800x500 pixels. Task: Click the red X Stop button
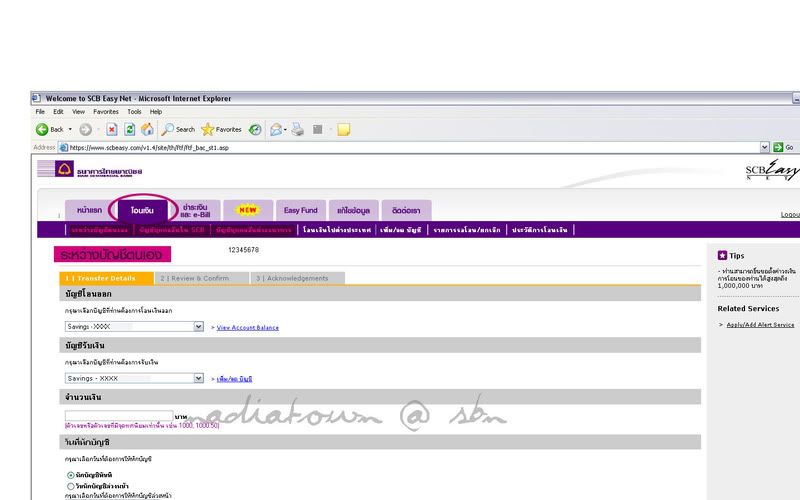112,130
